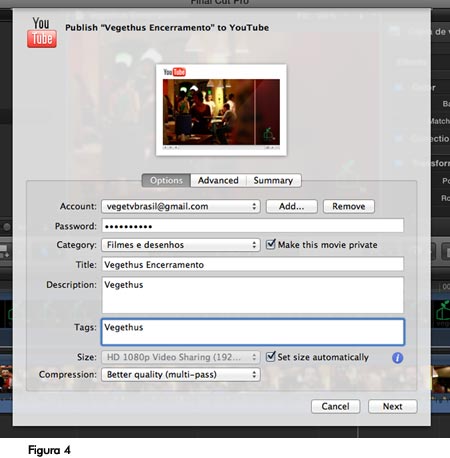Click the Next button
This screenshot has width=450, height=458.
click(393, 406)
